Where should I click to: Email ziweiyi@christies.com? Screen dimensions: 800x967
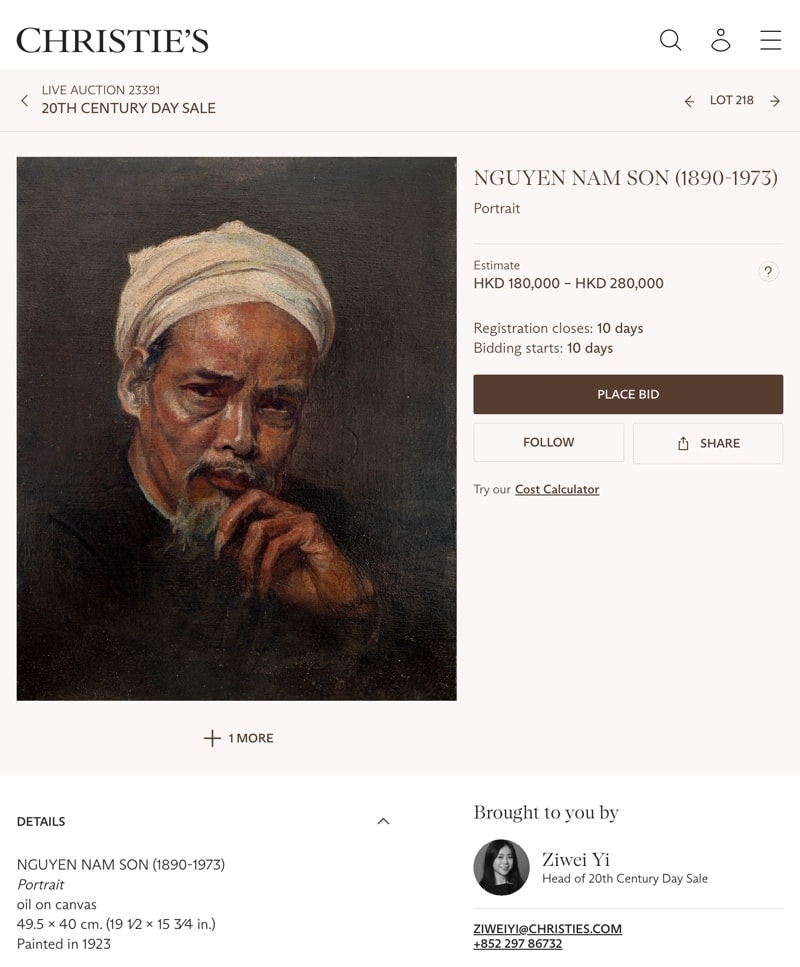point(547,929)
